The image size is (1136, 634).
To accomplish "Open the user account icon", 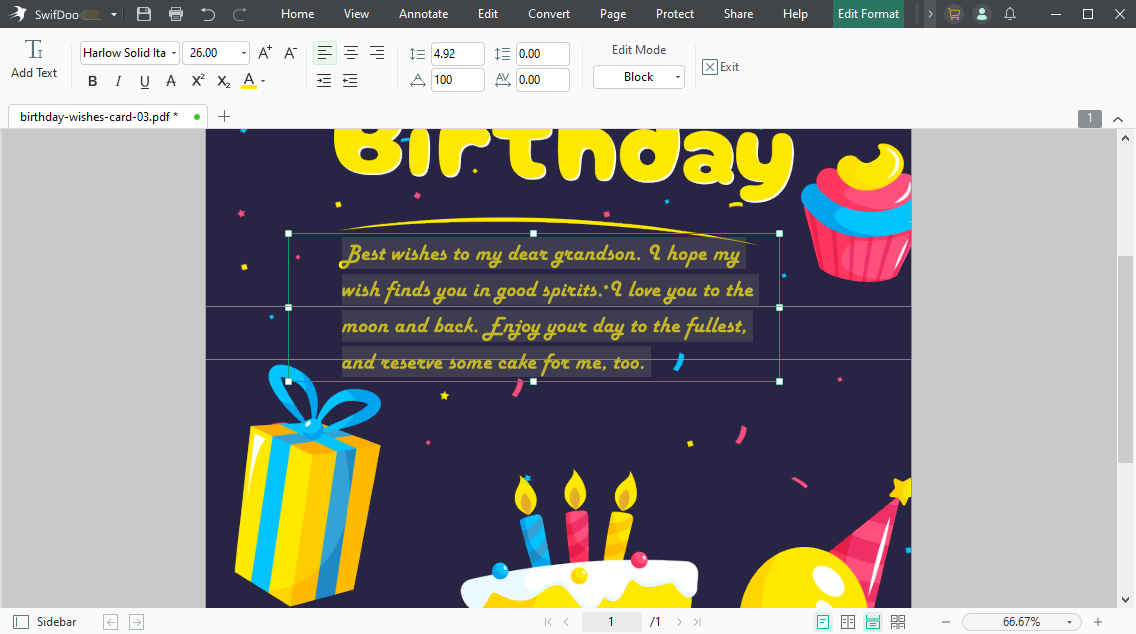I will (982, 14).
